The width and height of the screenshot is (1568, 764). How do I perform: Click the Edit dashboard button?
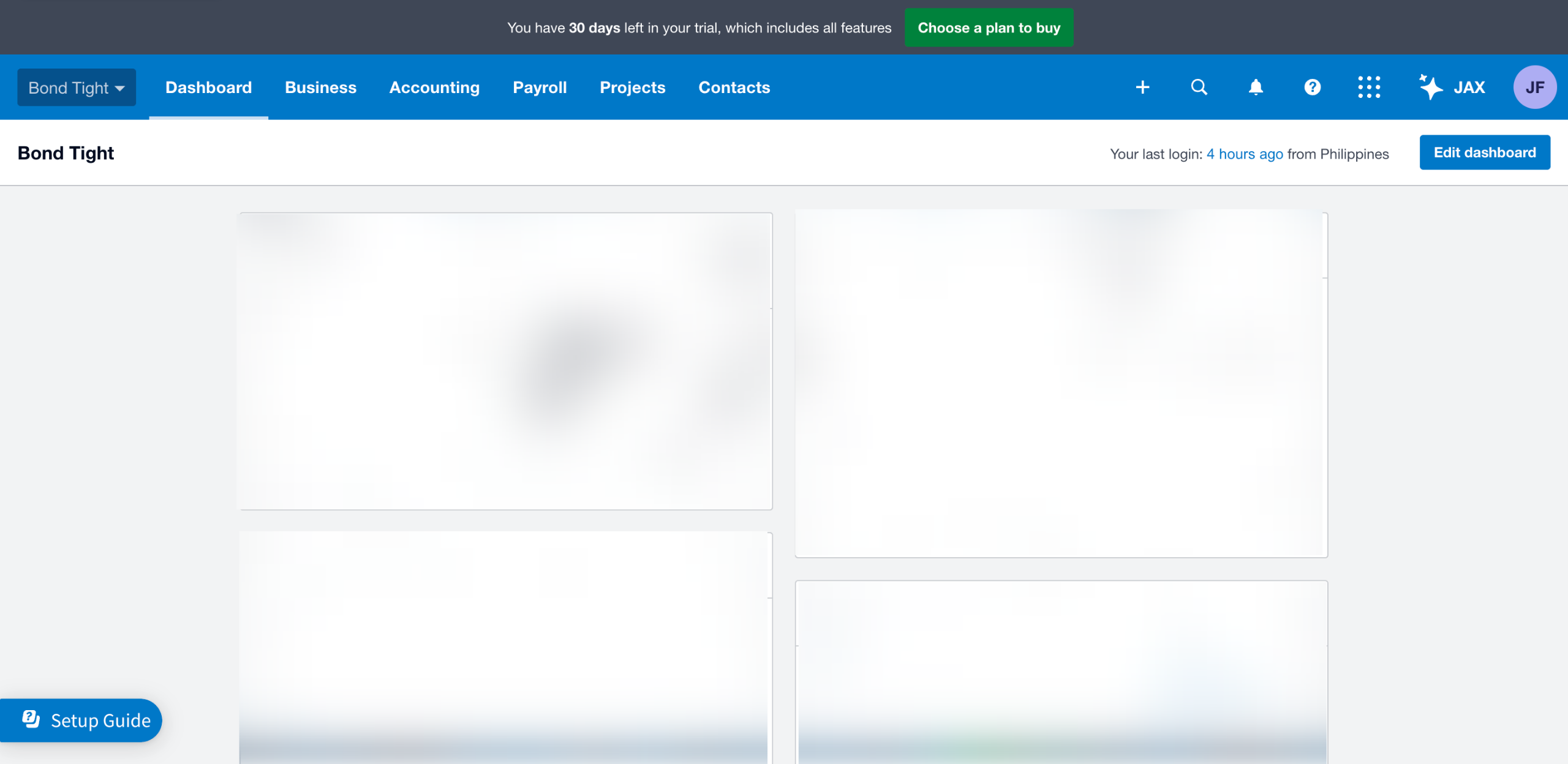(1485, 152)
